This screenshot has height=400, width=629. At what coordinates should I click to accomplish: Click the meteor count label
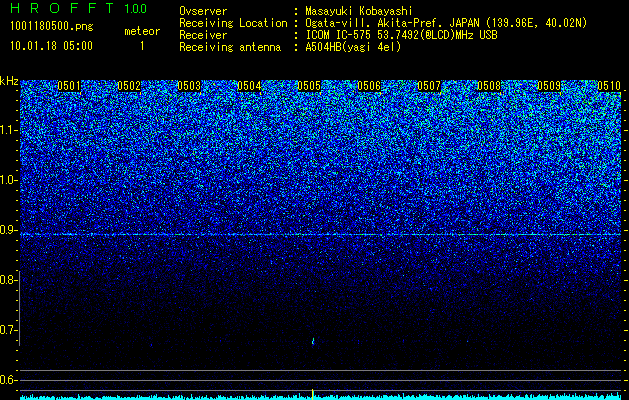(142, 31)
